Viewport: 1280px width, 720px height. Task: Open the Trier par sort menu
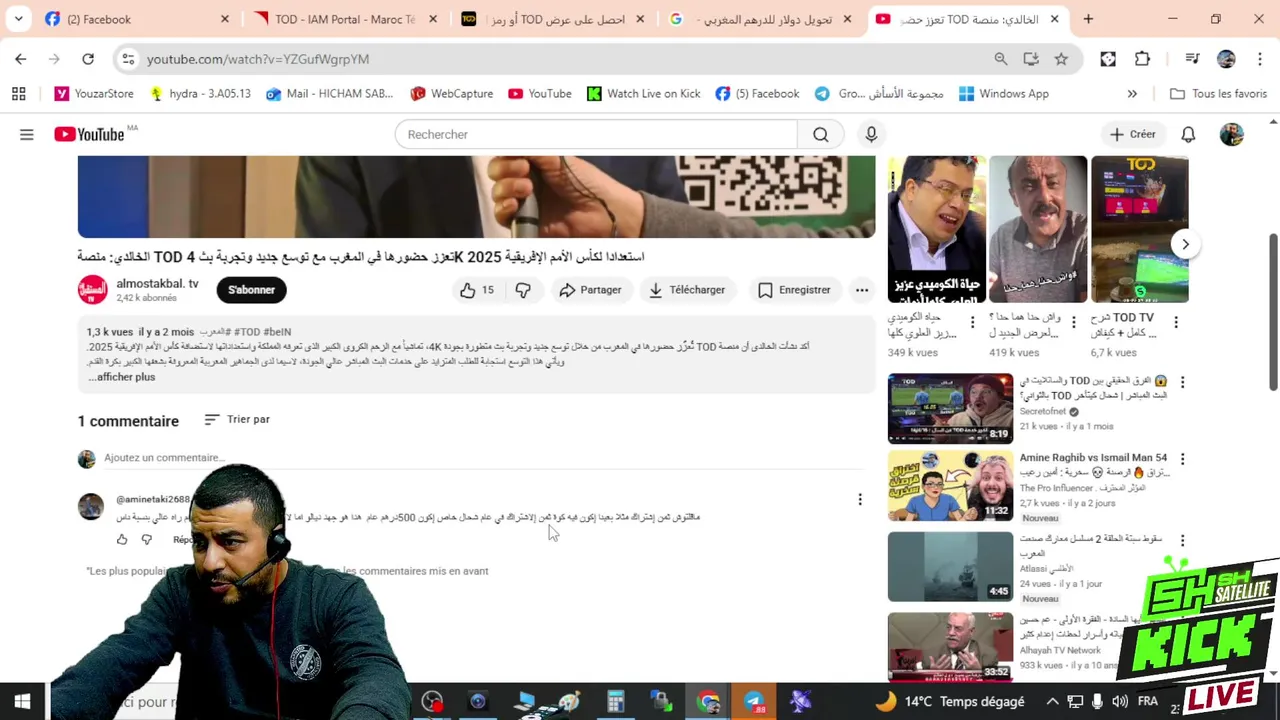(x=237, y=420)
